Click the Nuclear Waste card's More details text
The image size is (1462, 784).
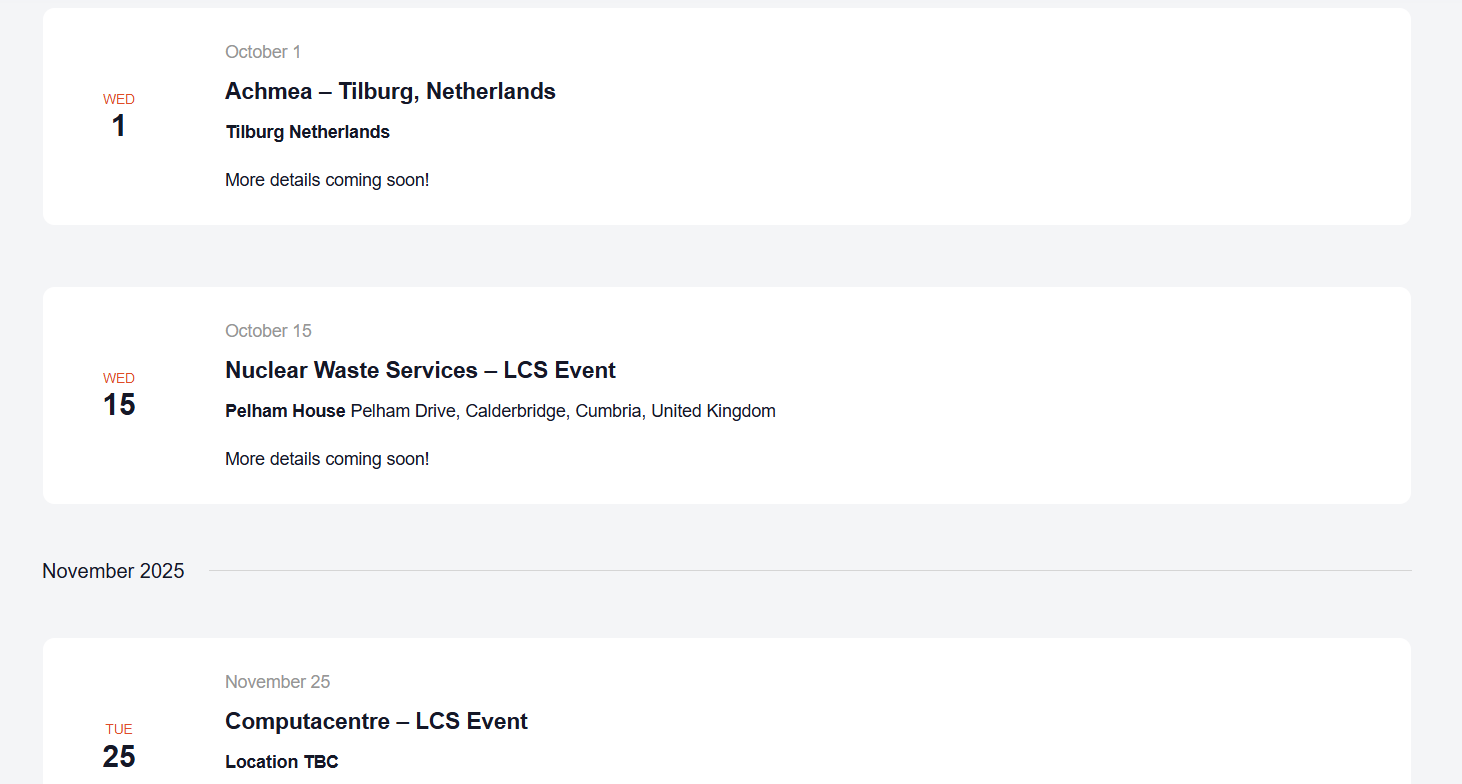(327, 460)
